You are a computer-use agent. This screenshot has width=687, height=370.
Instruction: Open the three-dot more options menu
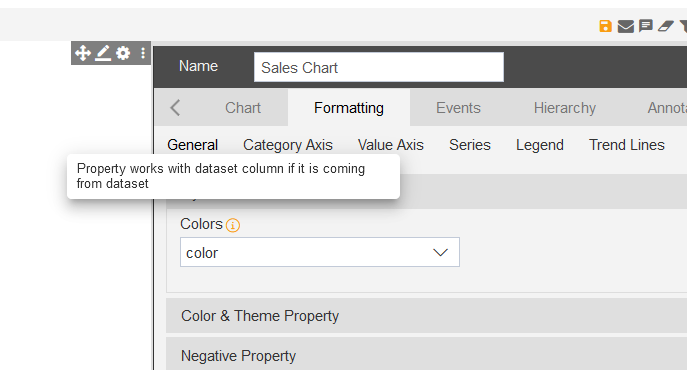tap(143, 53)
